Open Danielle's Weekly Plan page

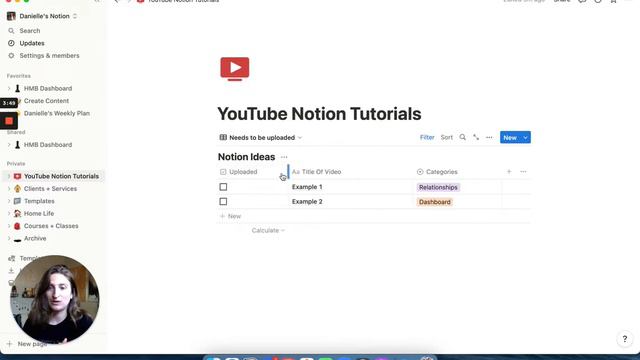pos(57,113)
